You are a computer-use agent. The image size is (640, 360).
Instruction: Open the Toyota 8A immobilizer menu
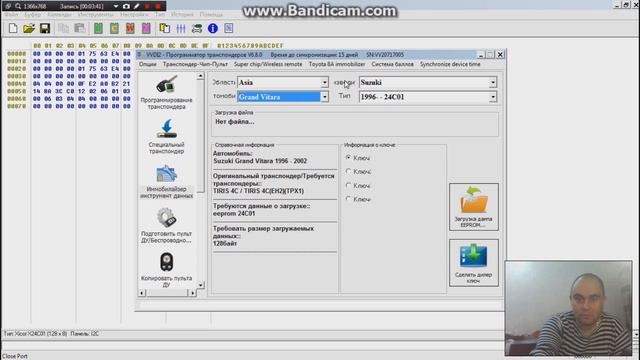tap(337, 64)
